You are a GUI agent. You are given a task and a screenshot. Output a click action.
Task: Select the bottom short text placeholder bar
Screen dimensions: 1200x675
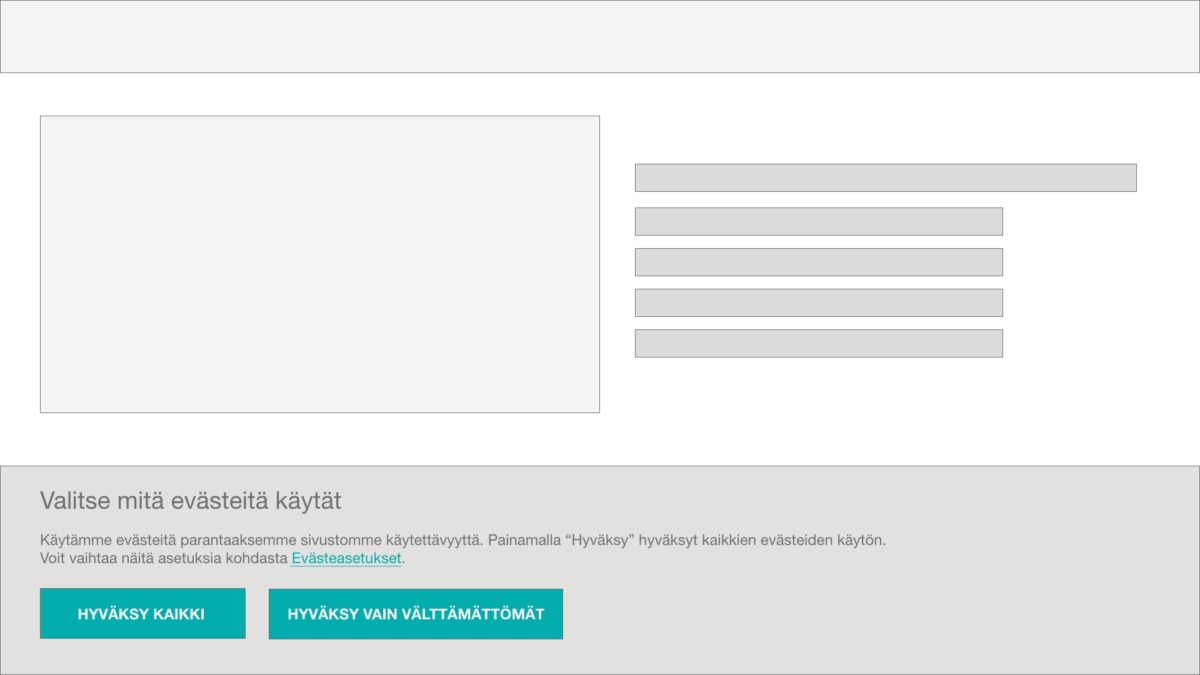(818, 343)
